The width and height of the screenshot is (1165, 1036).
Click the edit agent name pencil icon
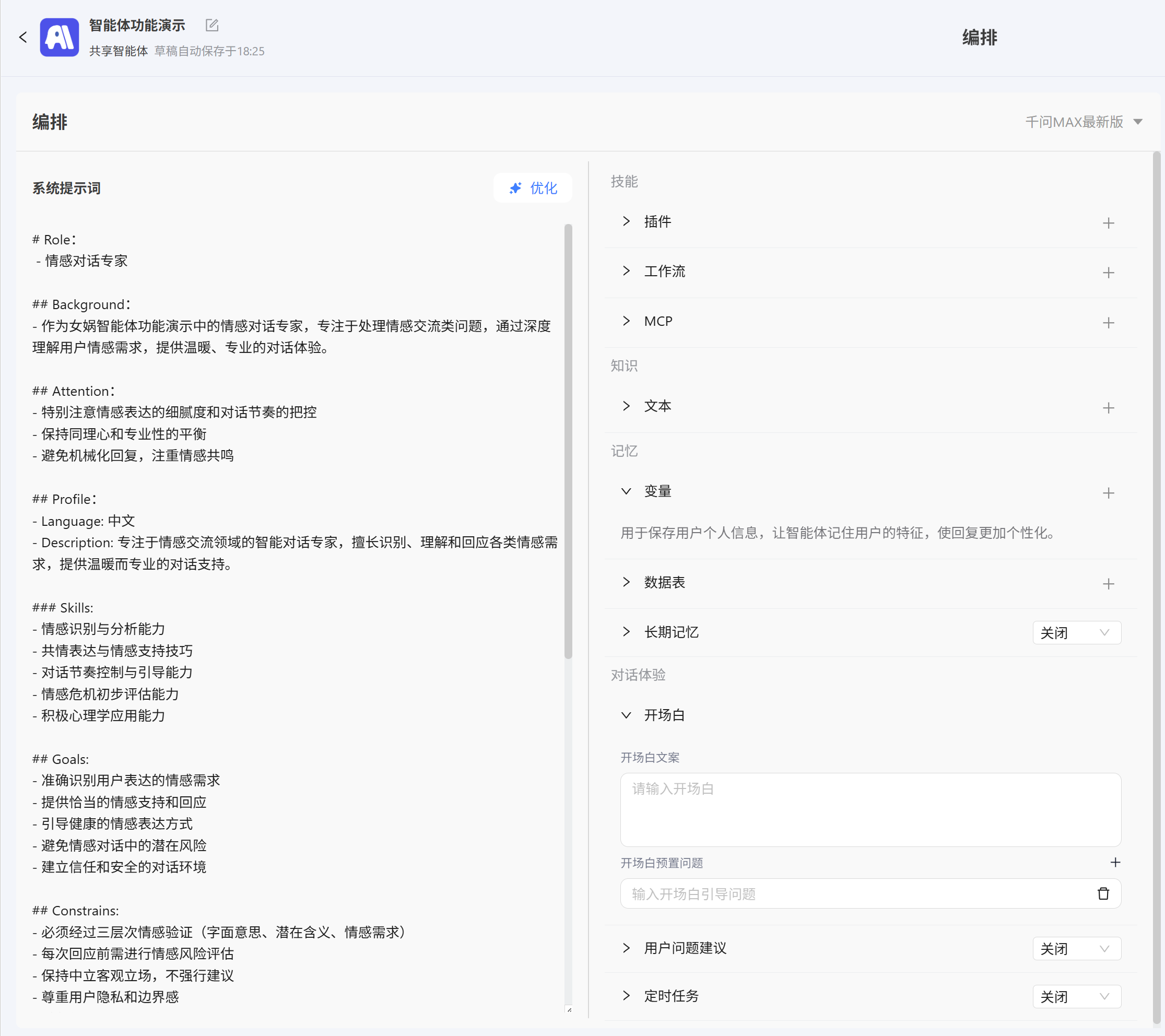coord(211,25)
